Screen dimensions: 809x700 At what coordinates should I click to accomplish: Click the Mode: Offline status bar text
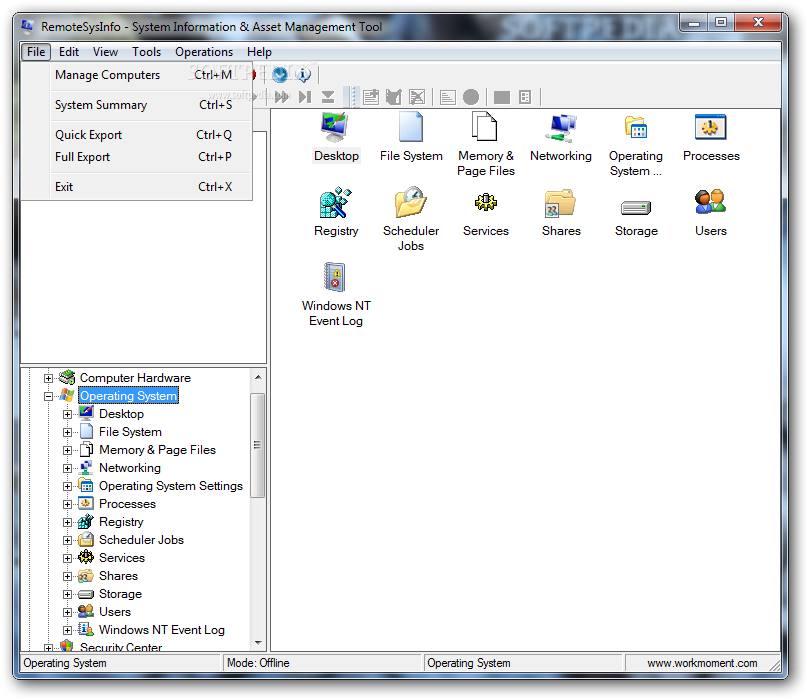point(258,663)
